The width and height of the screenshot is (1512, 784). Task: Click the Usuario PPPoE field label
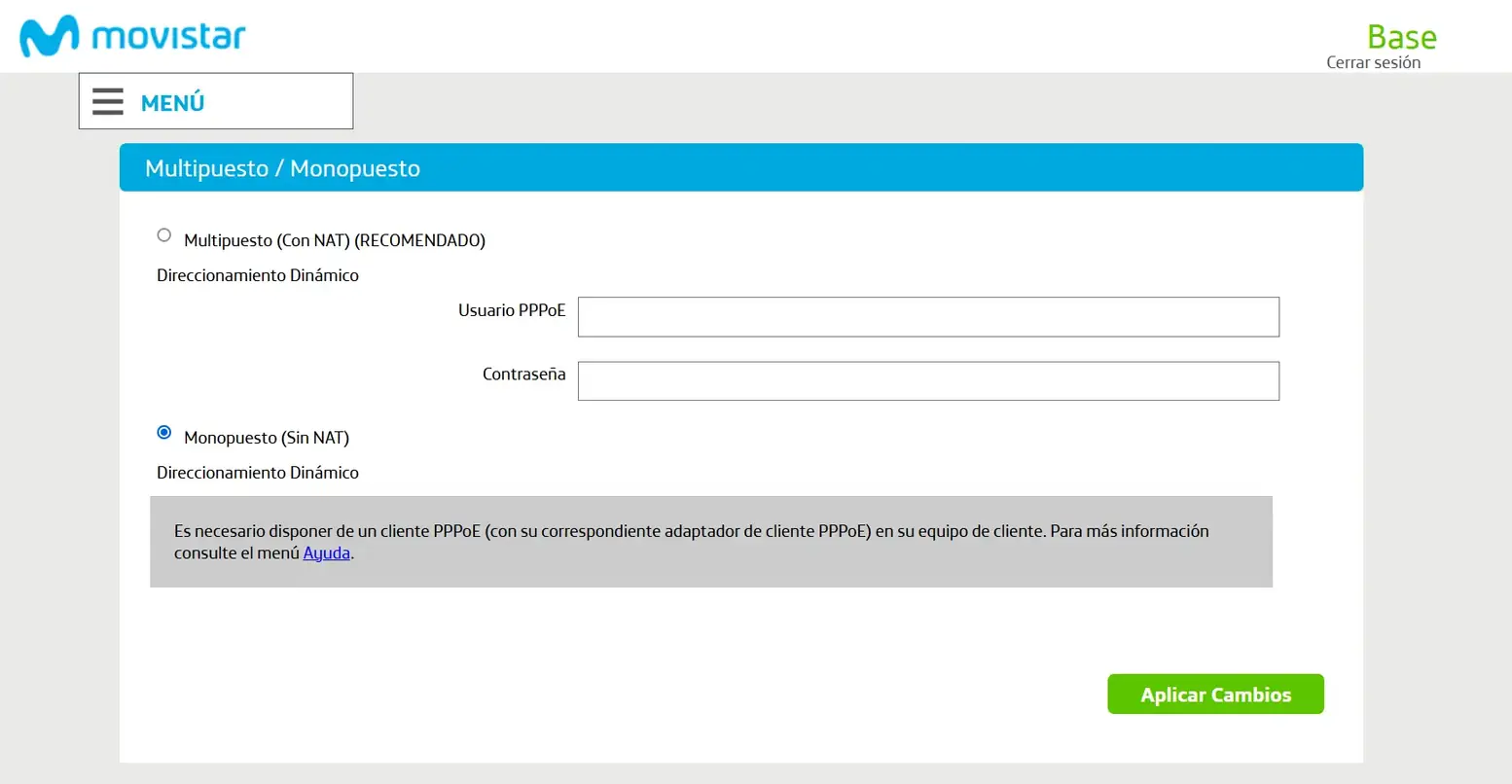coord(512,310)
